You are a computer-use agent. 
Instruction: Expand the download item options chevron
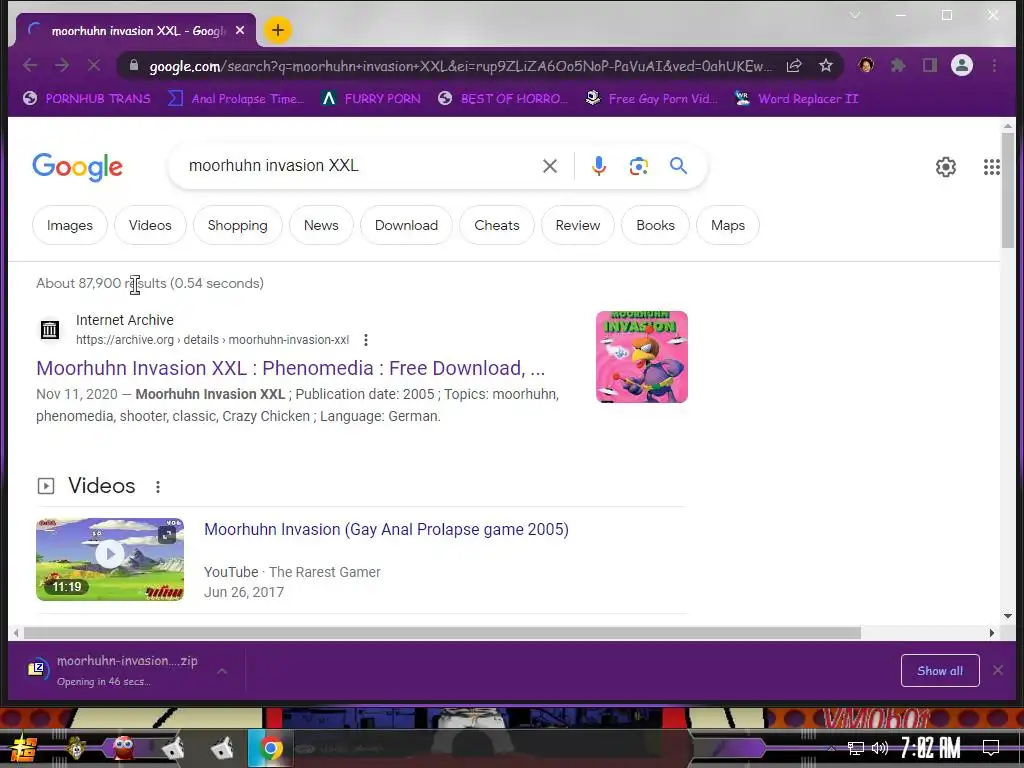[x=222, y=671]
